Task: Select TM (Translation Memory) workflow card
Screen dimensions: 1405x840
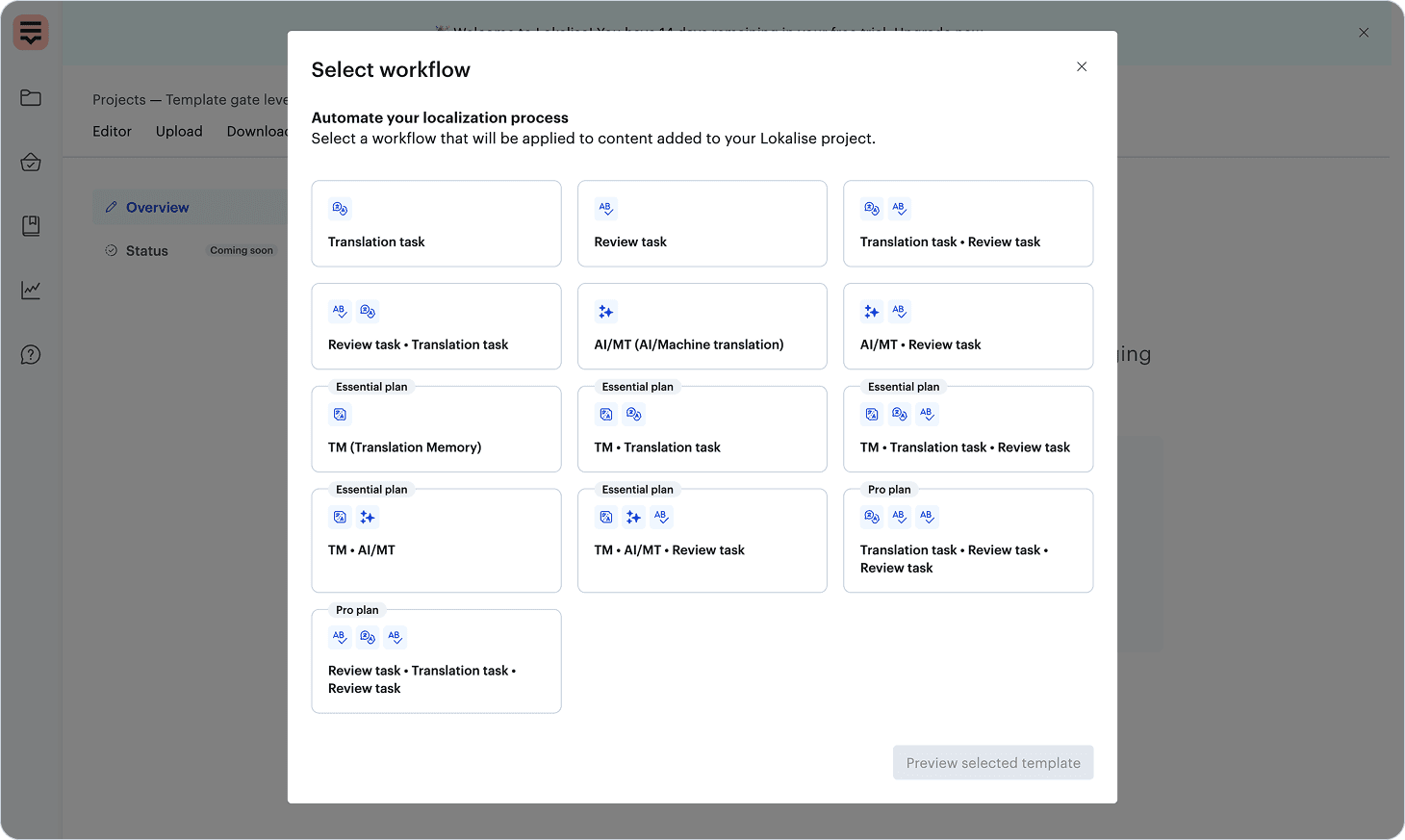Action: click(436, 429)
